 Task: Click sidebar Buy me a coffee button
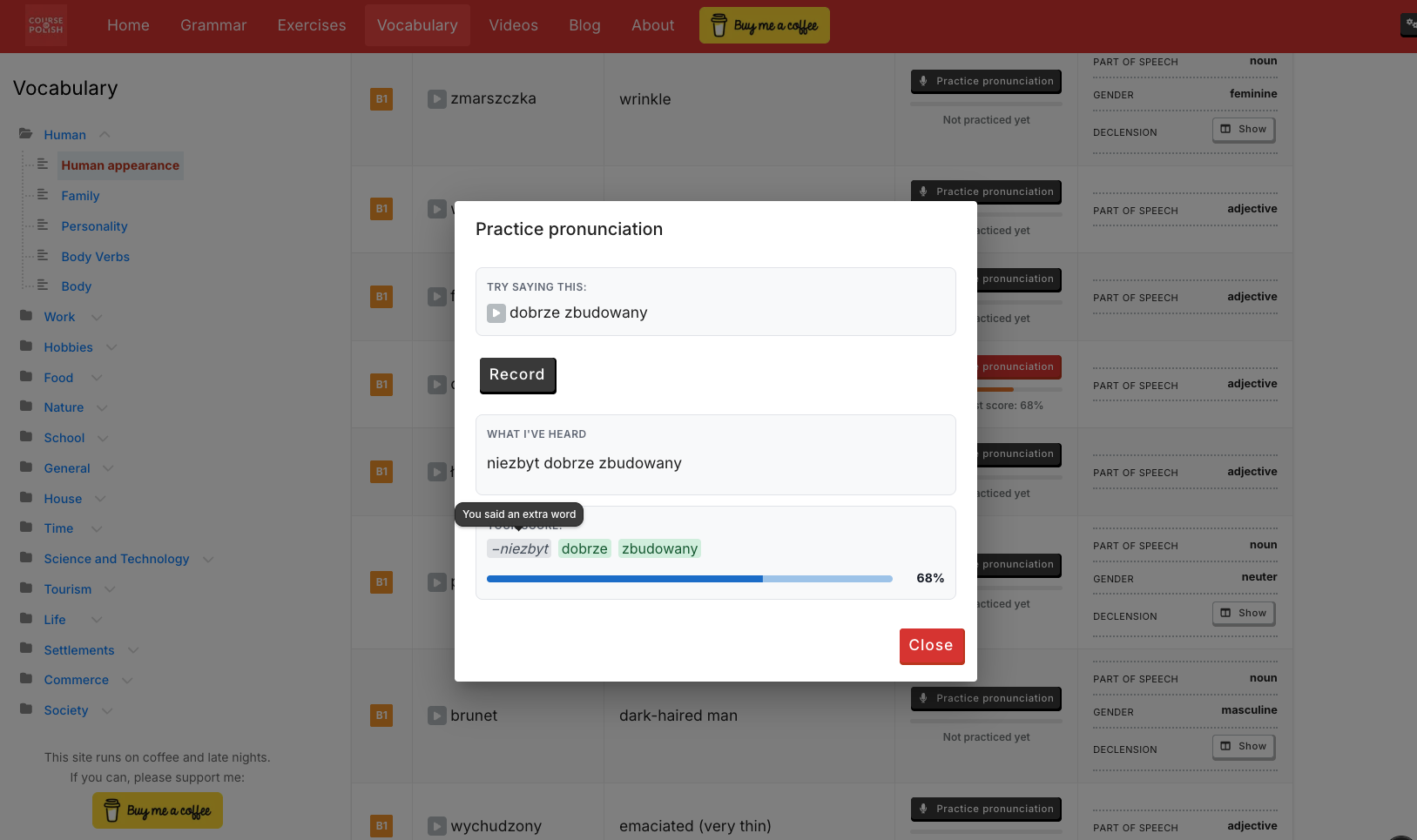point(158,810)
